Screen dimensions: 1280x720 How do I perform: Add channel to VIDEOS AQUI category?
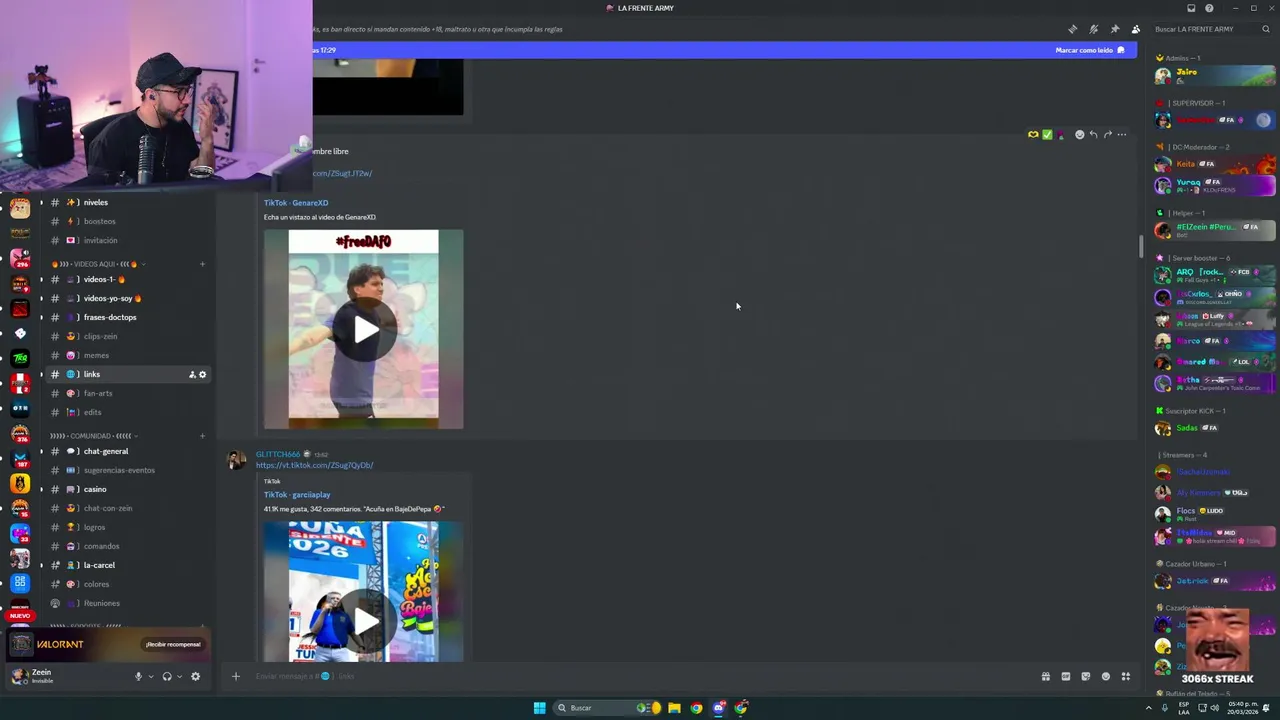[x=202, y=264]
